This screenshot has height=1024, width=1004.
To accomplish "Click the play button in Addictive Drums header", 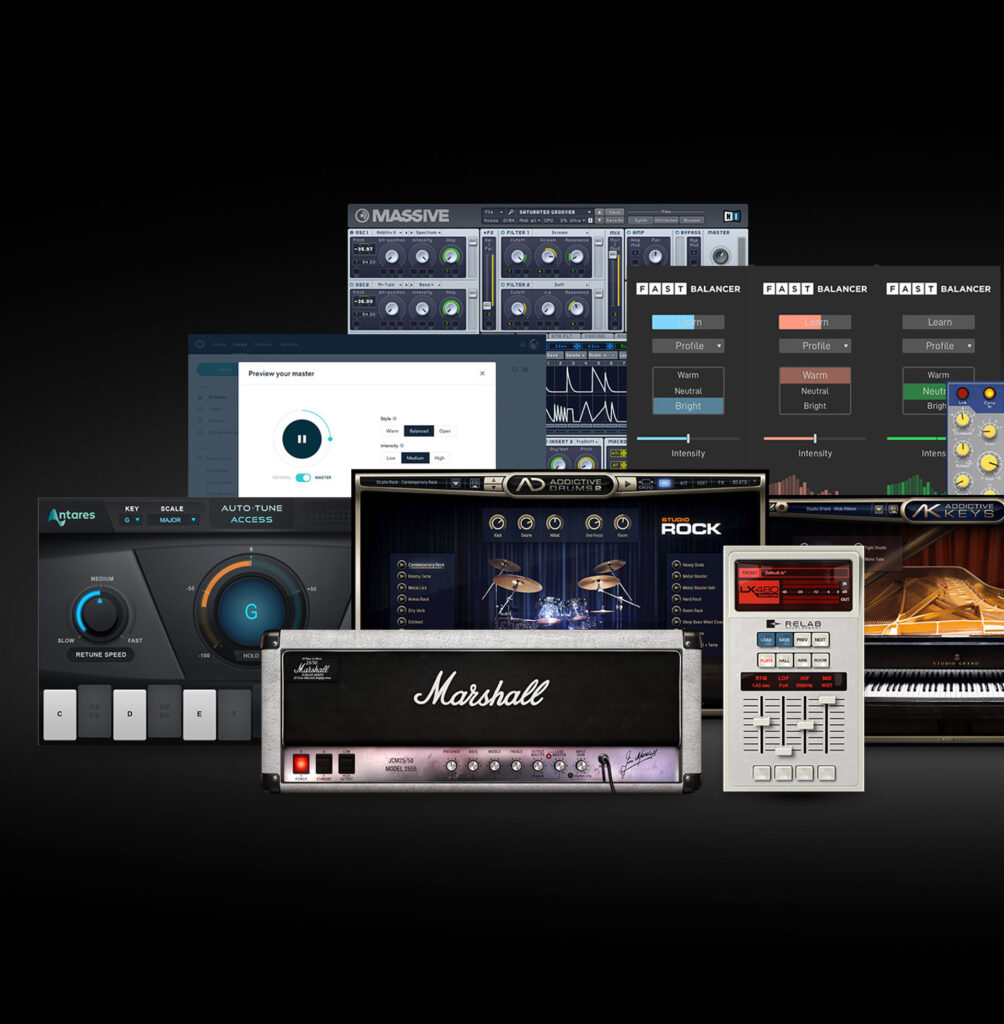I will 625,483.
